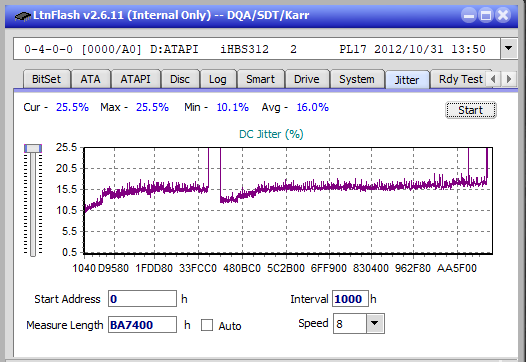Maximize the LtnFlash window
The image size is (526, 362).
(x=486, y=15)
